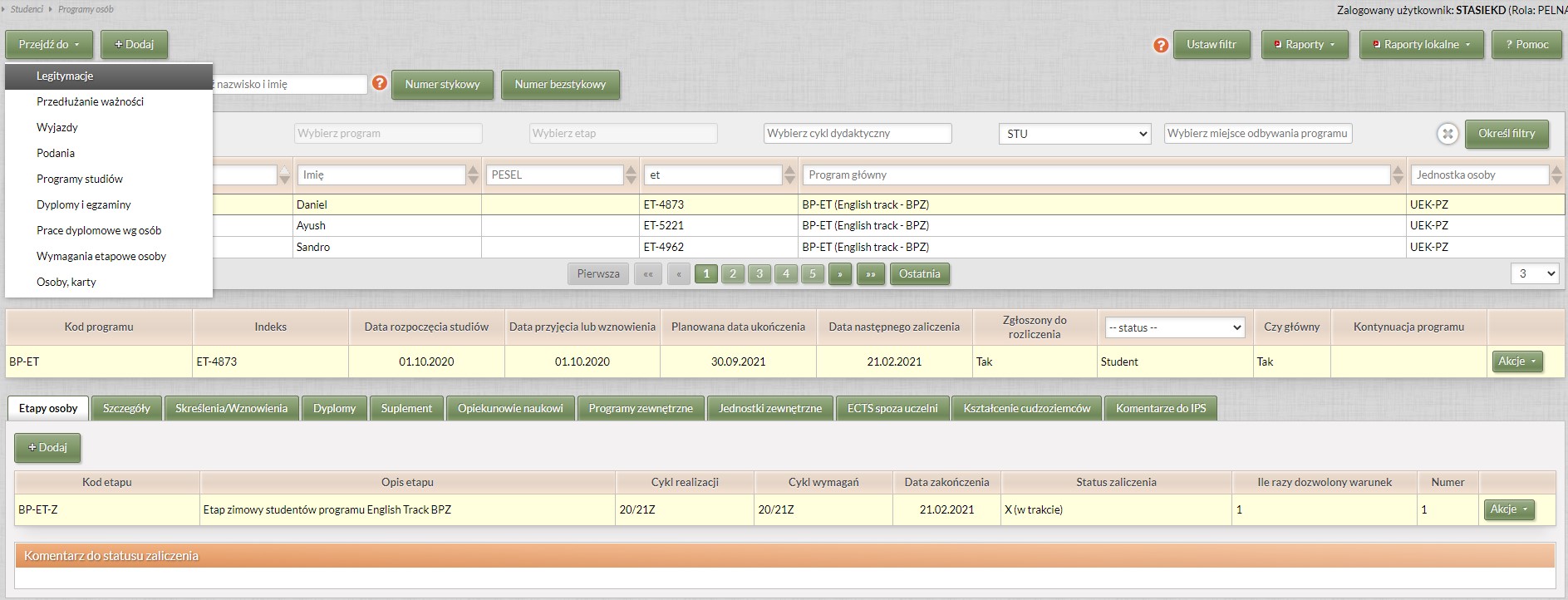Viewport: 1568px width, 600px height.
Task: Open the Raporty lokalne dropdown
Action: click(x=1421, y=45)
